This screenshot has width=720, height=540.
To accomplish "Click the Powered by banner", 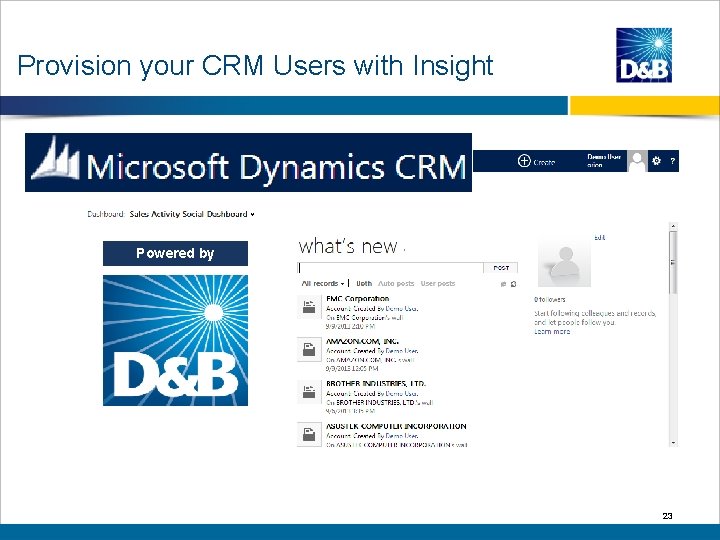I will [x=175, y=253].
